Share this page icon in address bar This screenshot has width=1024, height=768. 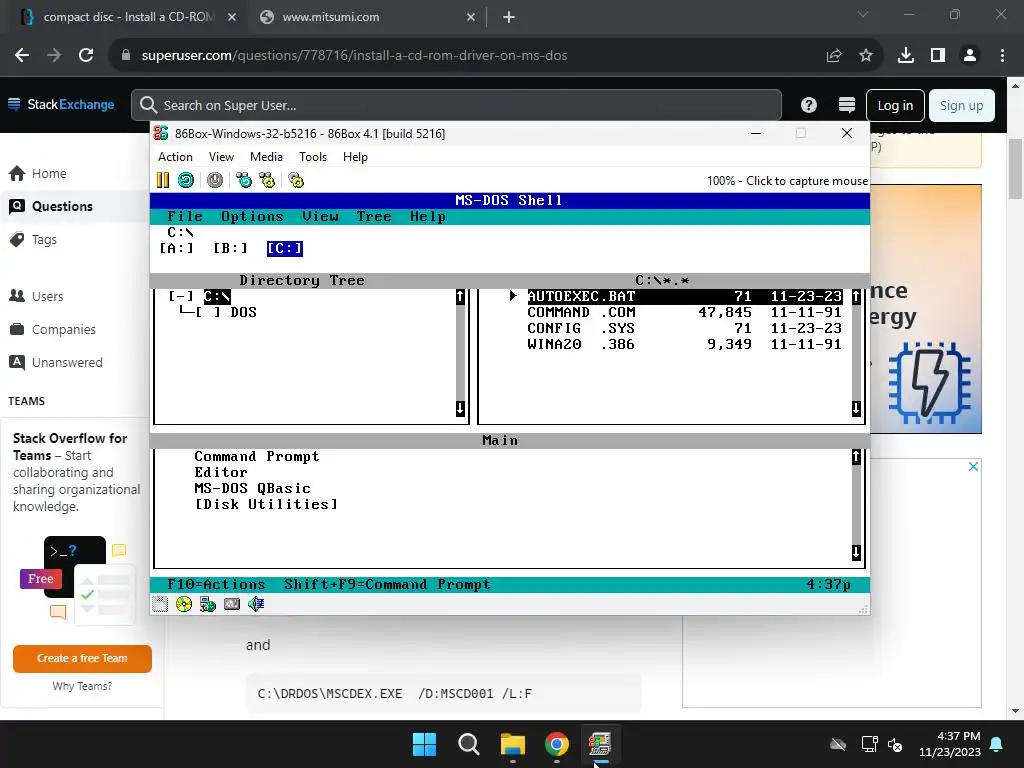(x=834, y=56)
